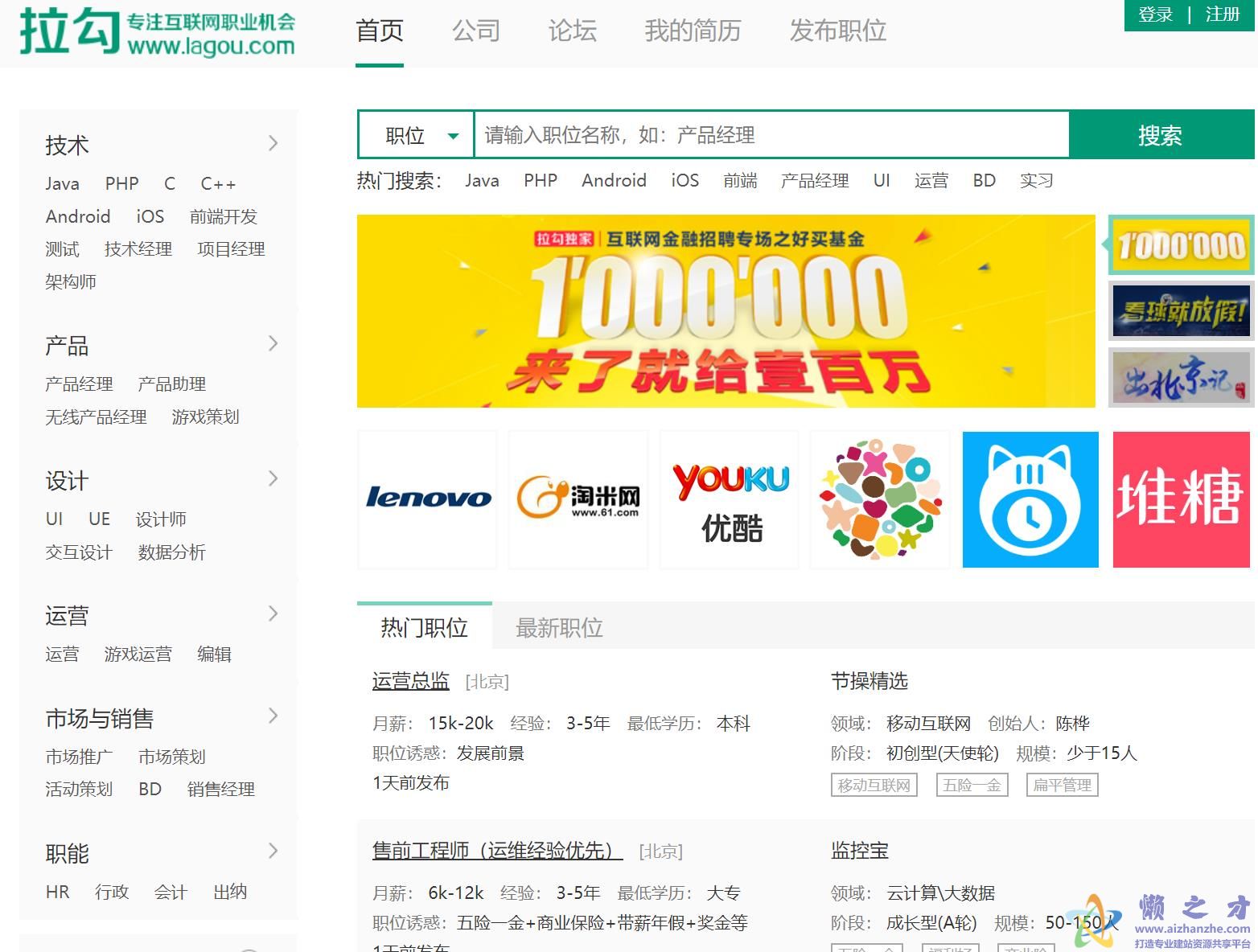Expand the 技术 category arrow

tap(273, 142)
